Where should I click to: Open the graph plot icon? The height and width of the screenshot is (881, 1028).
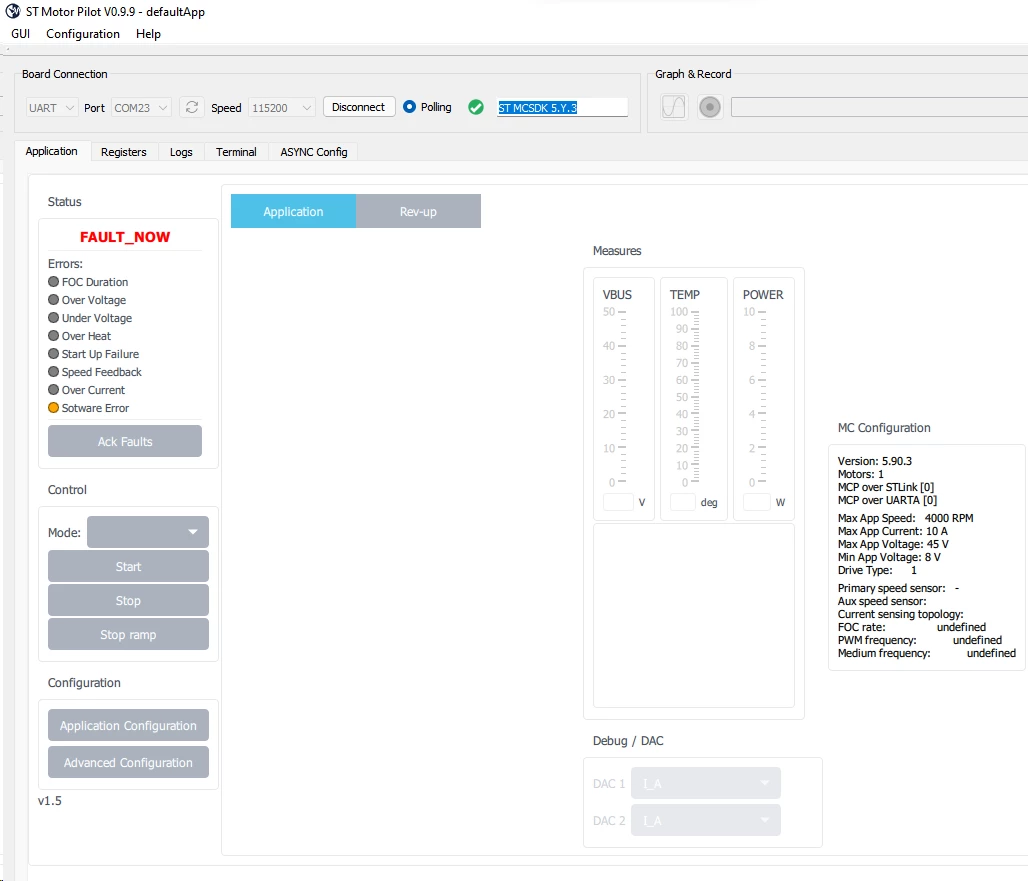tap(673, 107)
